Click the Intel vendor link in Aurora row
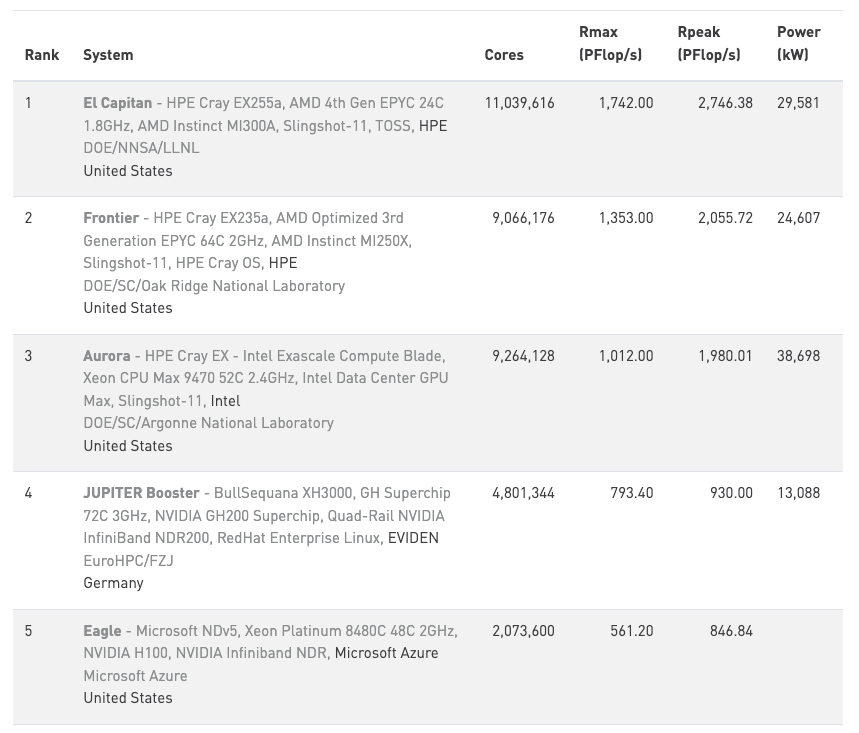The width and height of the screenshot is (859, 733). [x=225, y=401]
